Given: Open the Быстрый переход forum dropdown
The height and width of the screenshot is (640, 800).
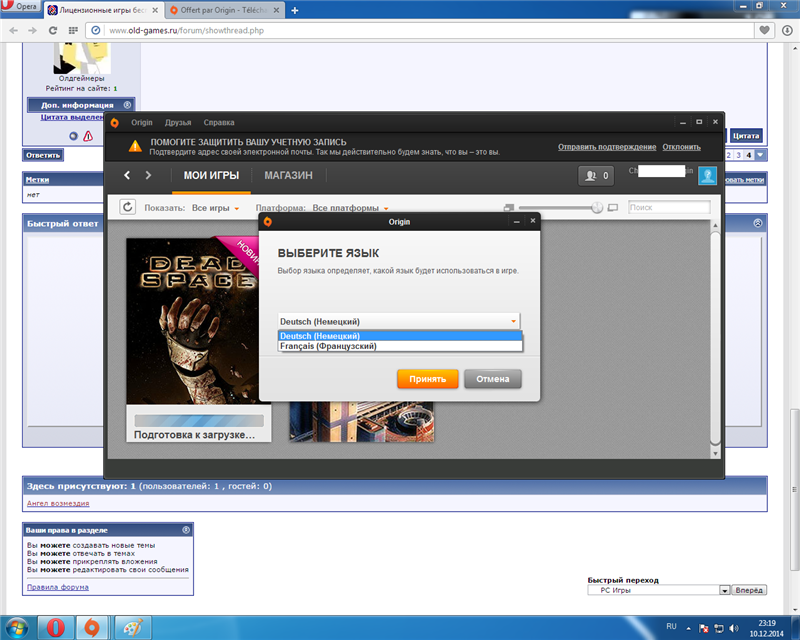Looking at the screenshot, I should tap(659, 590).
